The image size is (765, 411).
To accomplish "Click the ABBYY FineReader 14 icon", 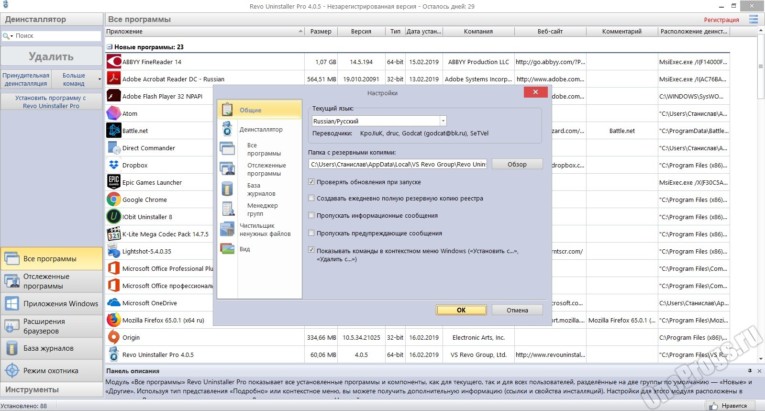I will [x=114, y=62].
